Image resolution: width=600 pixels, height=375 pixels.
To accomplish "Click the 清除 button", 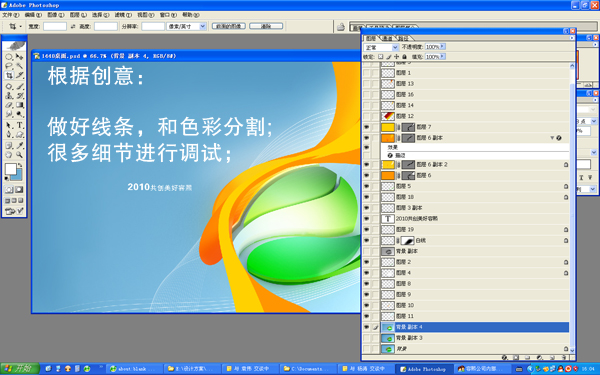I will 266,26.
